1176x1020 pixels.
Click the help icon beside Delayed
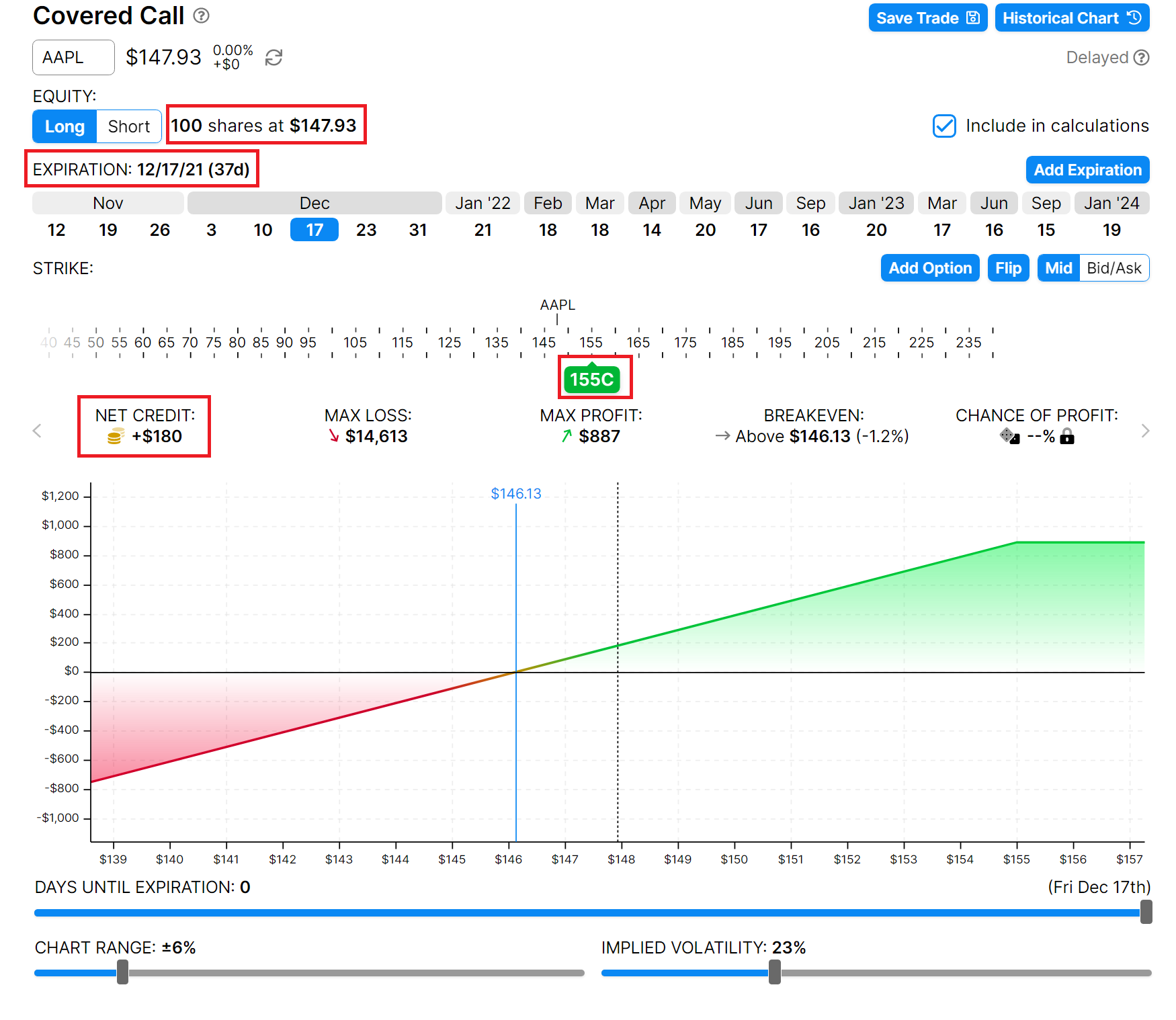[x=1141, y=58]
